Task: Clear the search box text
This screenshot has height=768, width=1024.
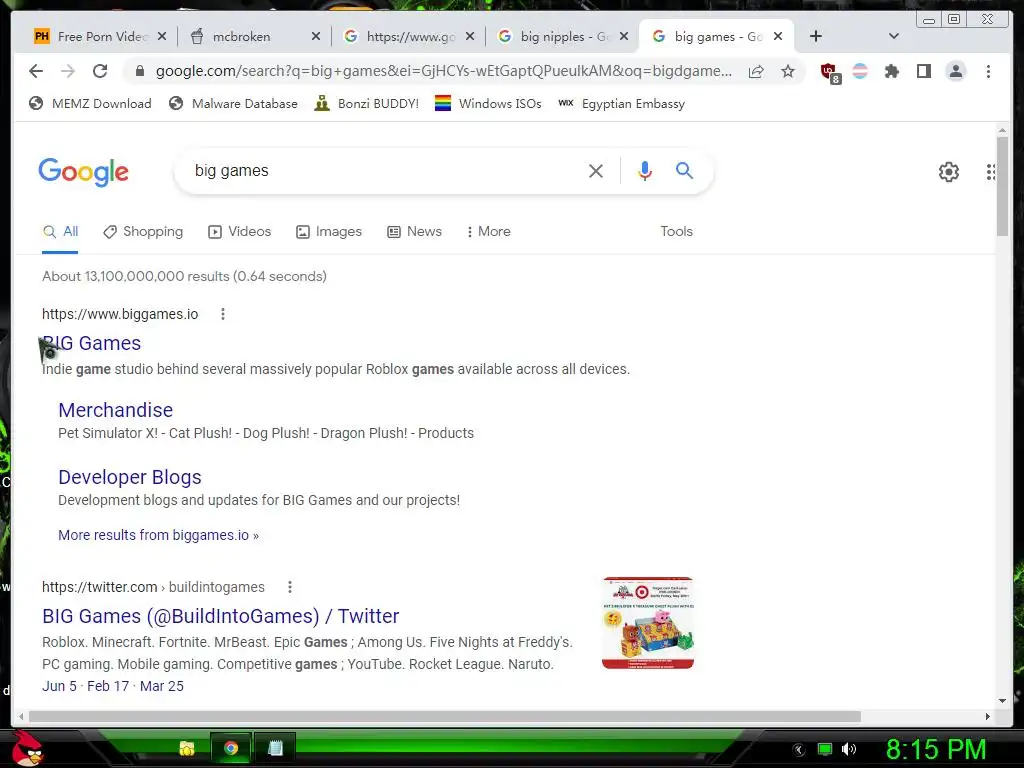Action: click(596, 171)
